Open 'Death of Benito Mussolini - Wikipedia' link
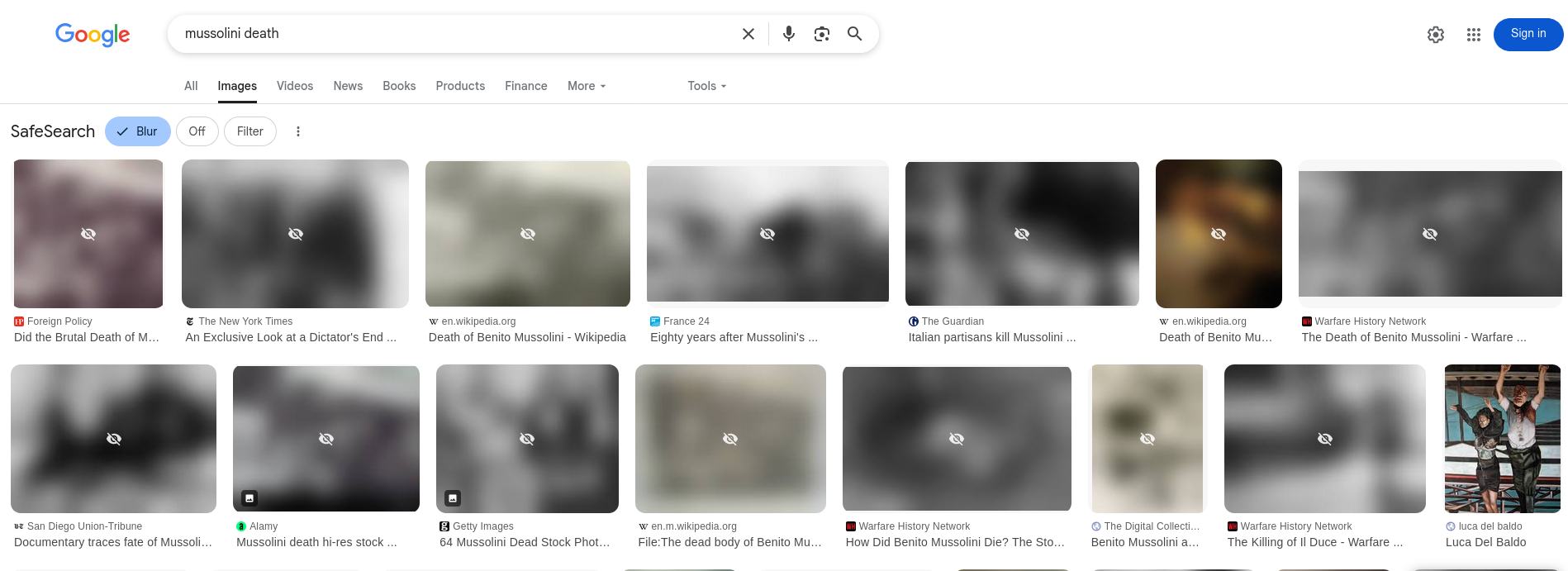The width and height of the screenshot is (1568, 571). (x=527, y=337)
